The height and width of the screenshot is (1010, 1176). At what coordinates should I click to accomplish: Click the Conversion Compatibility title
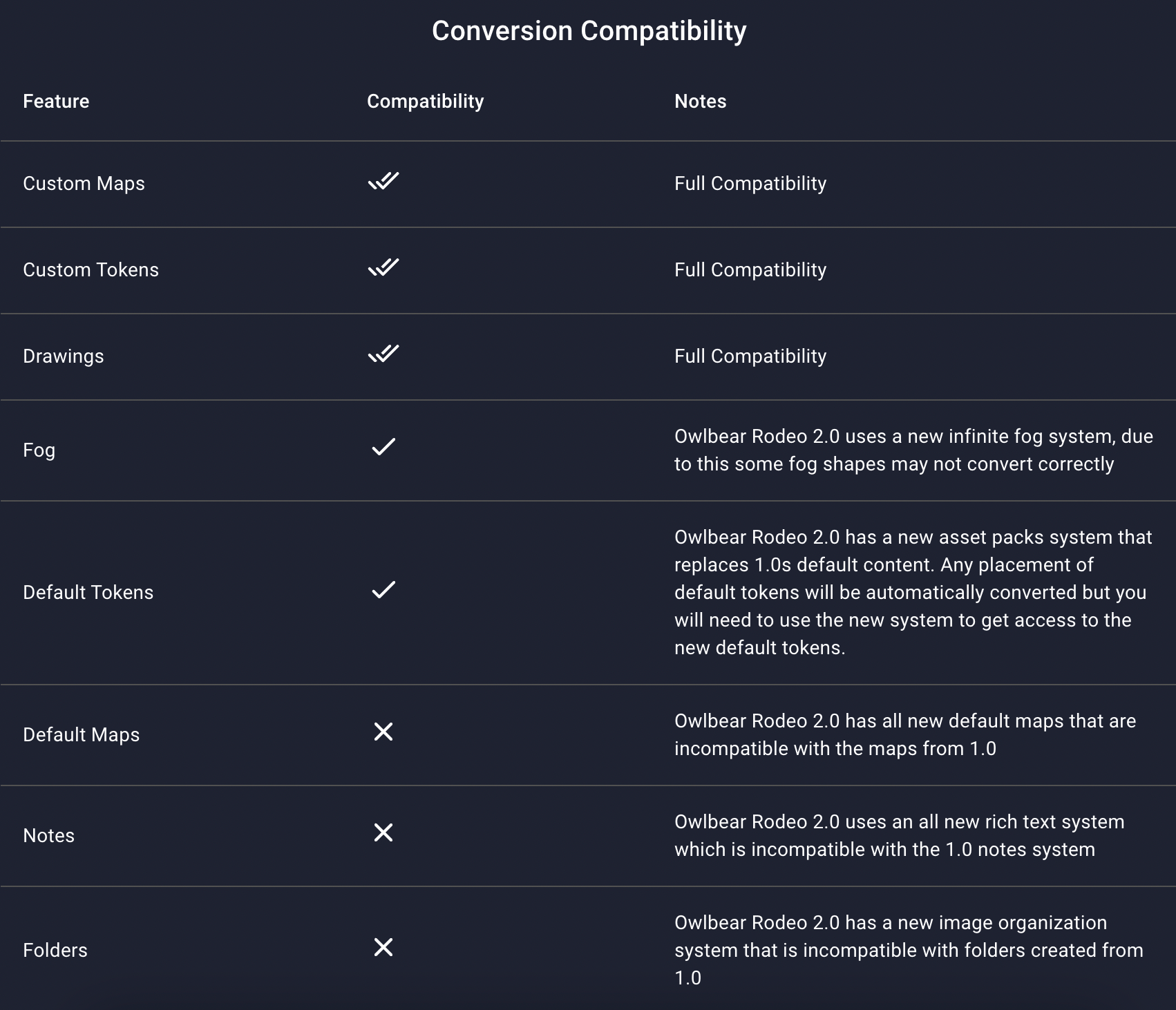tap(589, 31)
